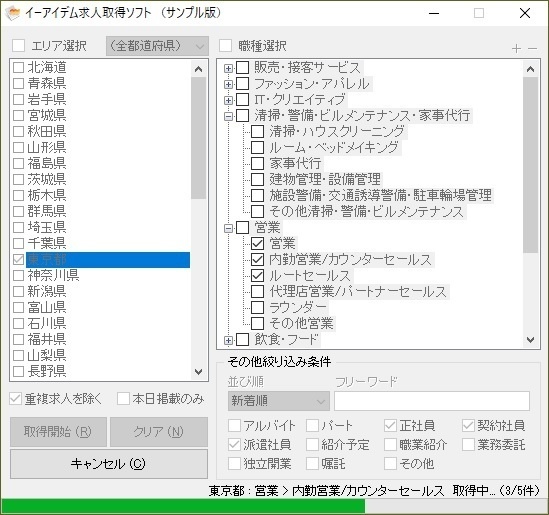Check the その他営業 checkbox

pos(258,323)
